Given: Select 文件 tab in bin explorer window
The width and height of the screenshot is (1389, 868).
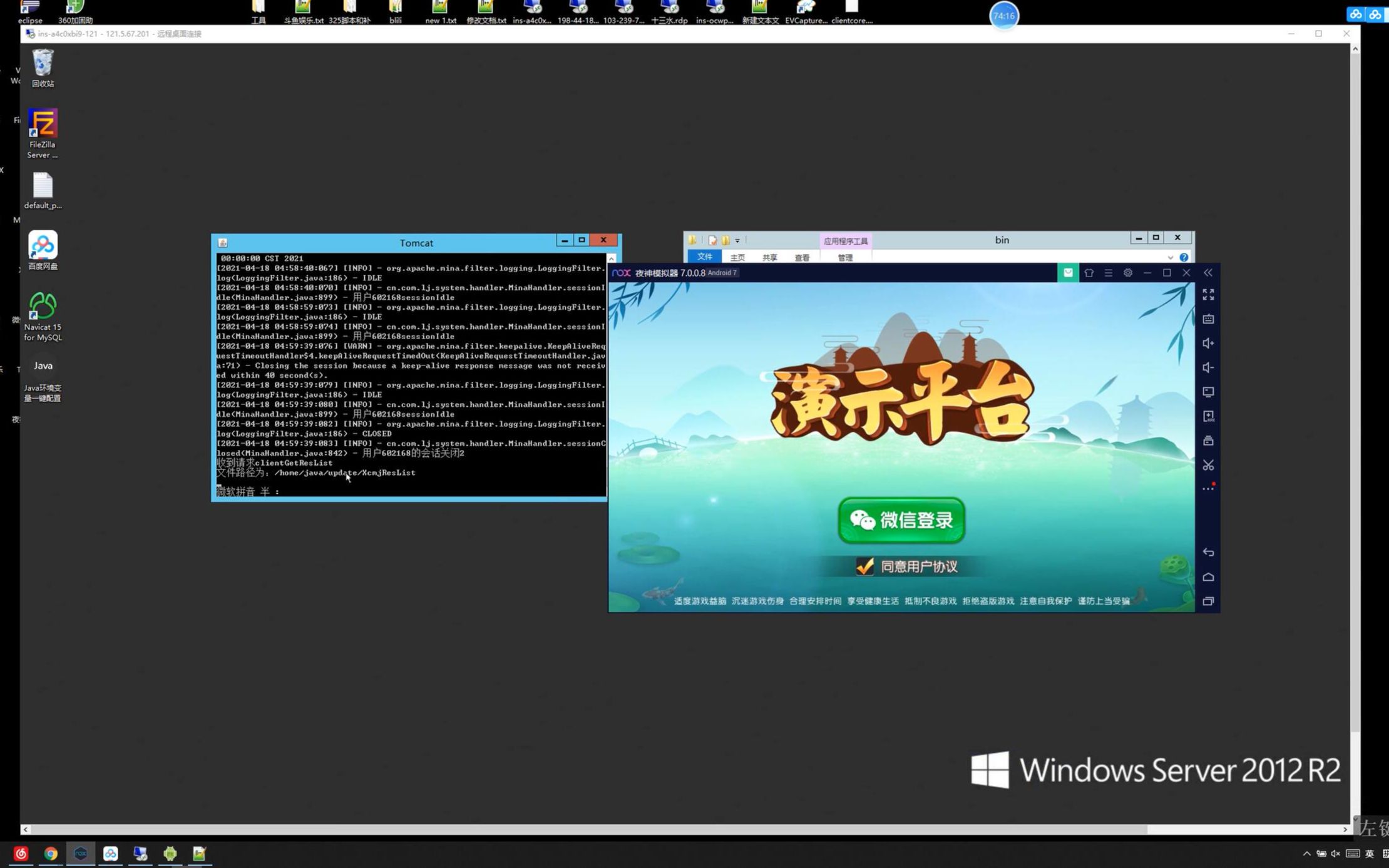Looking at the screenshot, I should [704, 257].
